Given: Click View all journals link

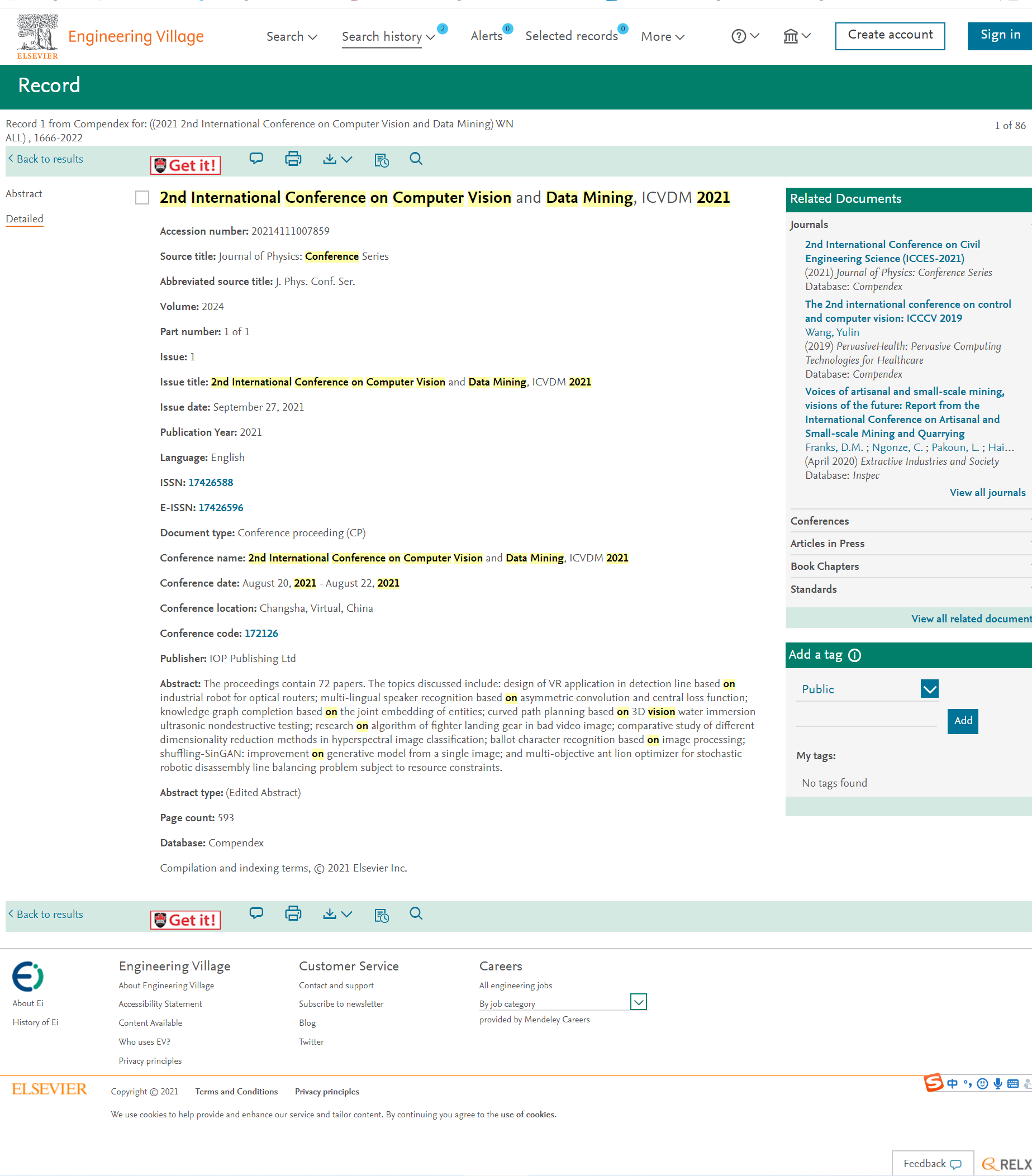Looking at the screenshot, I should pyautogui.click(x=987, y=493).
